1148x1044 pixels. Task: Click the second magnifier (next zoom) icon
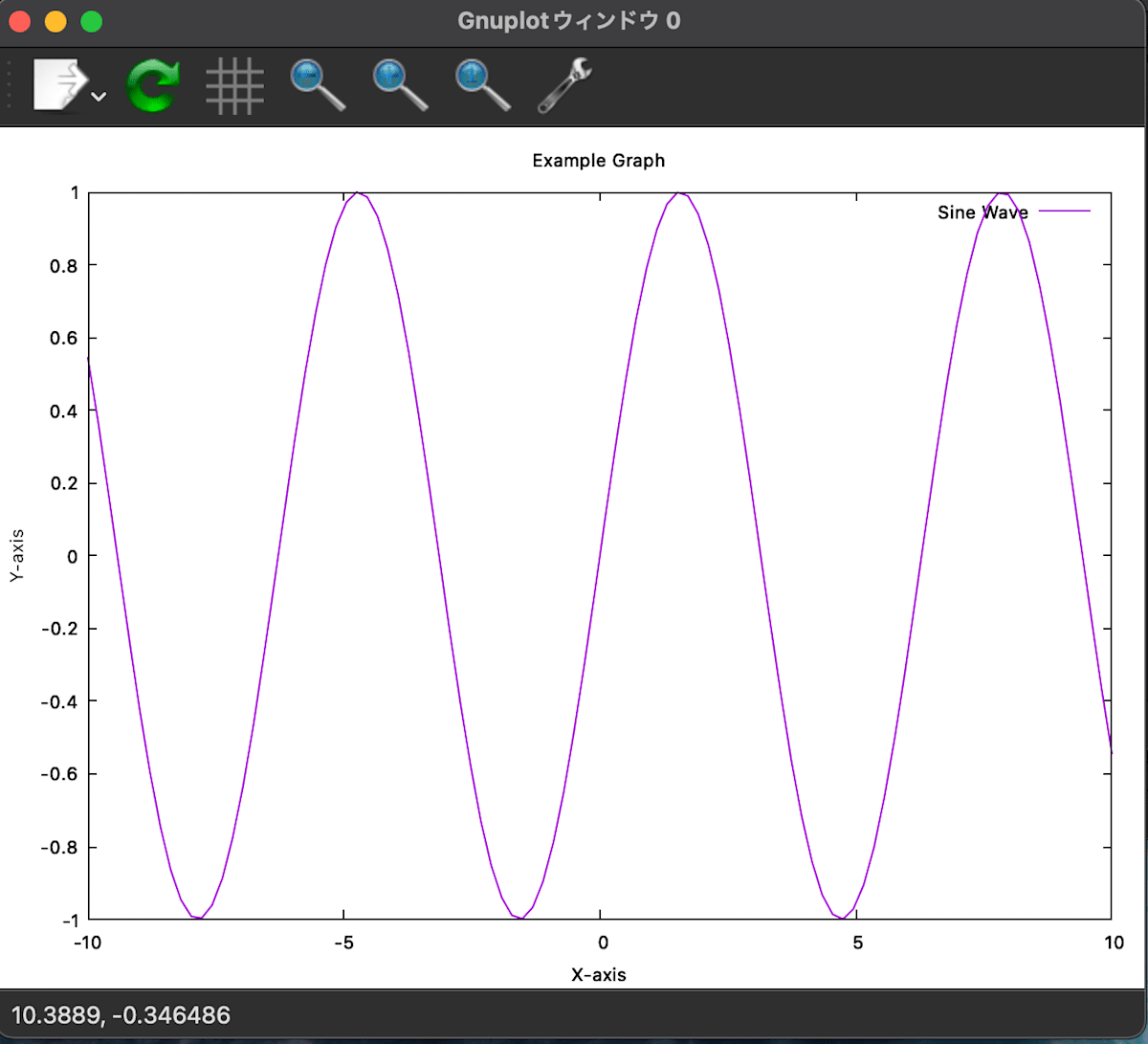pos(400,86)
